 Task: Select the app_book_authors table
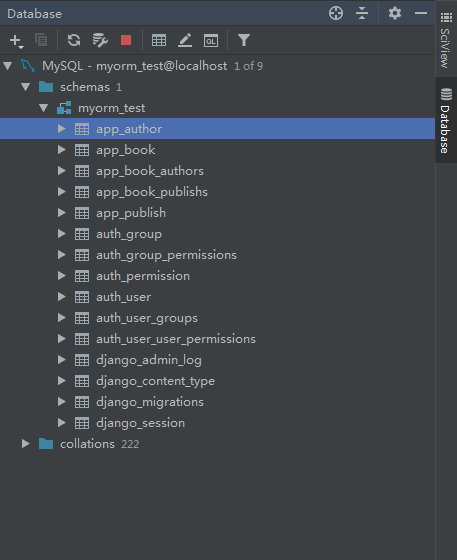coord(150,171)
